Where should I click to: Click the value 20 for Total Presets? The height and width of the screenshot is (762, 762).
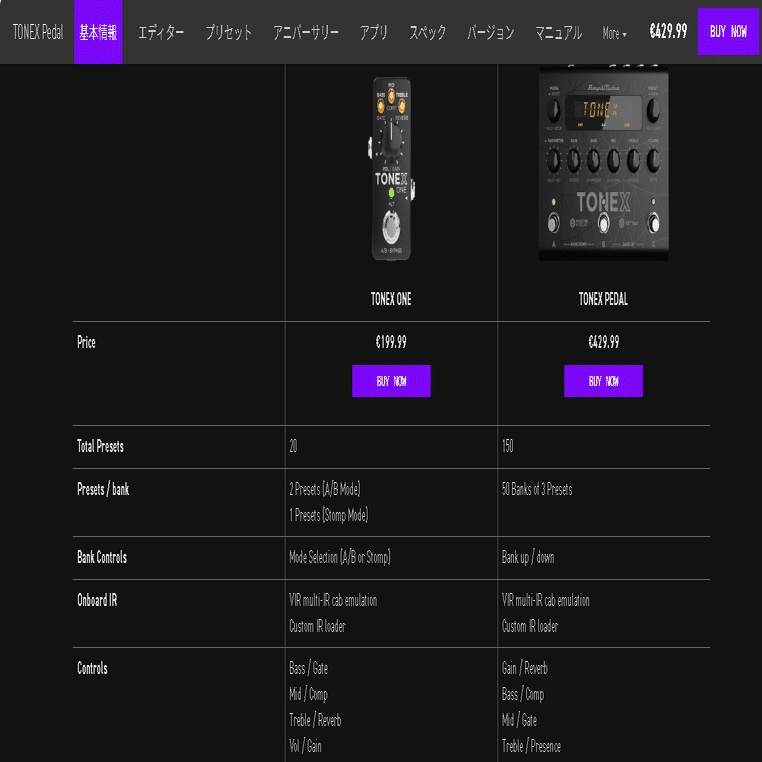tap(294, 446)
